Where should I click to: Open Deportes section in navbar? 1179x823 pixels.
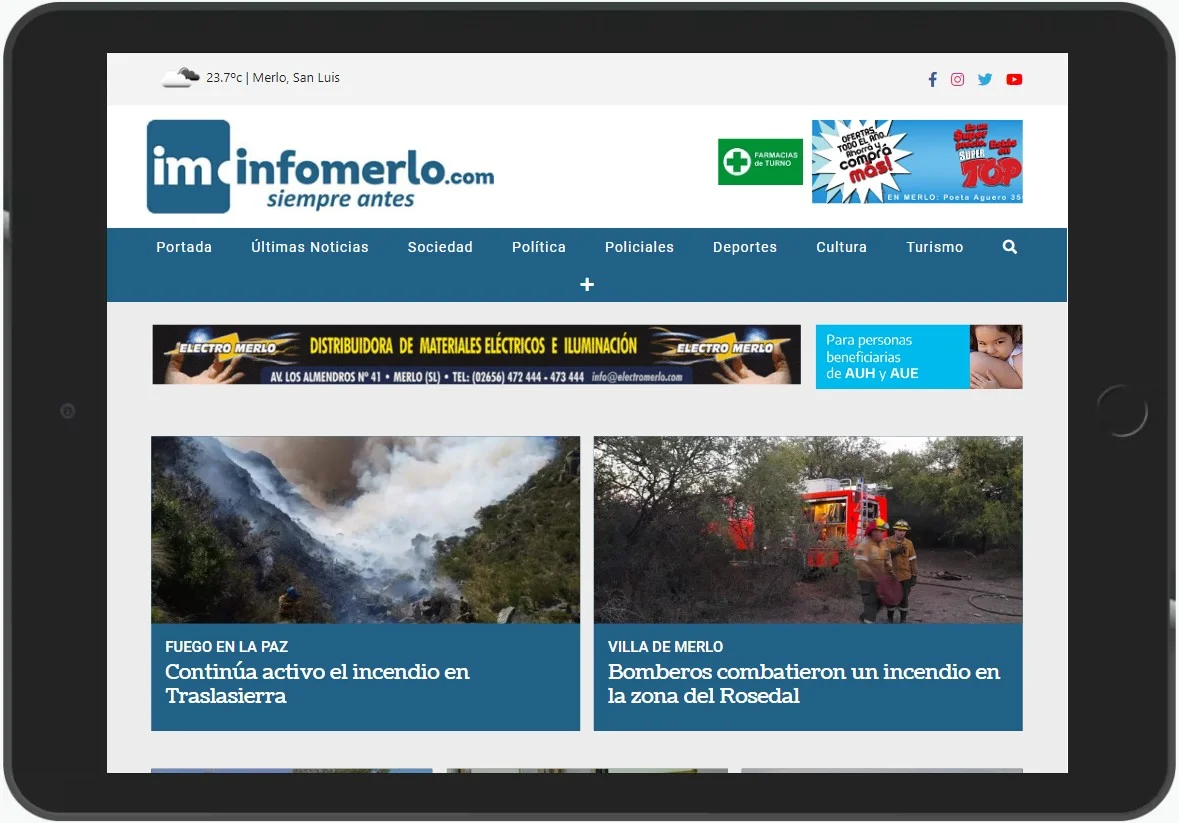coord(745,247)
